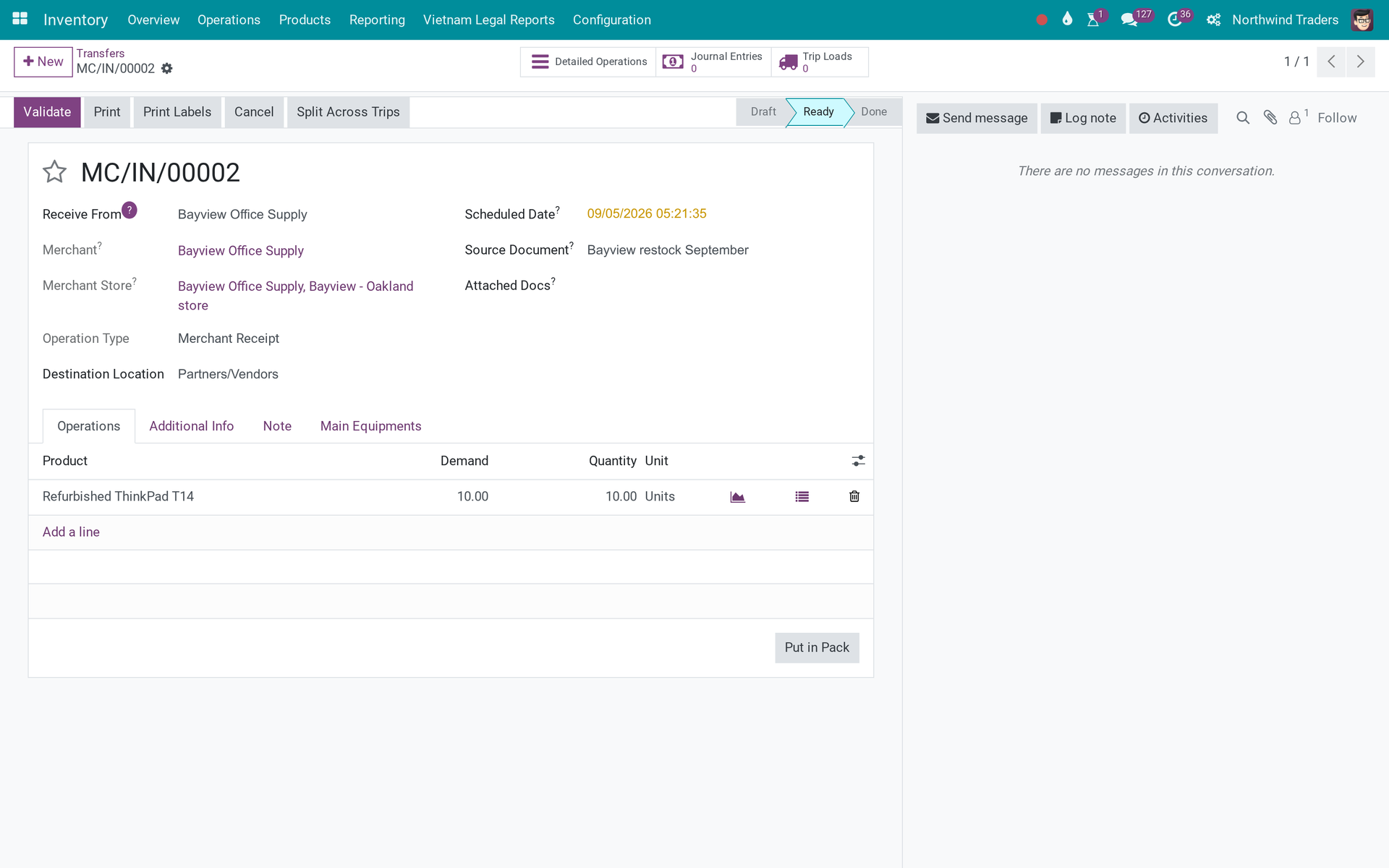
Task: Click Print Labels
Action: point(177,112)
